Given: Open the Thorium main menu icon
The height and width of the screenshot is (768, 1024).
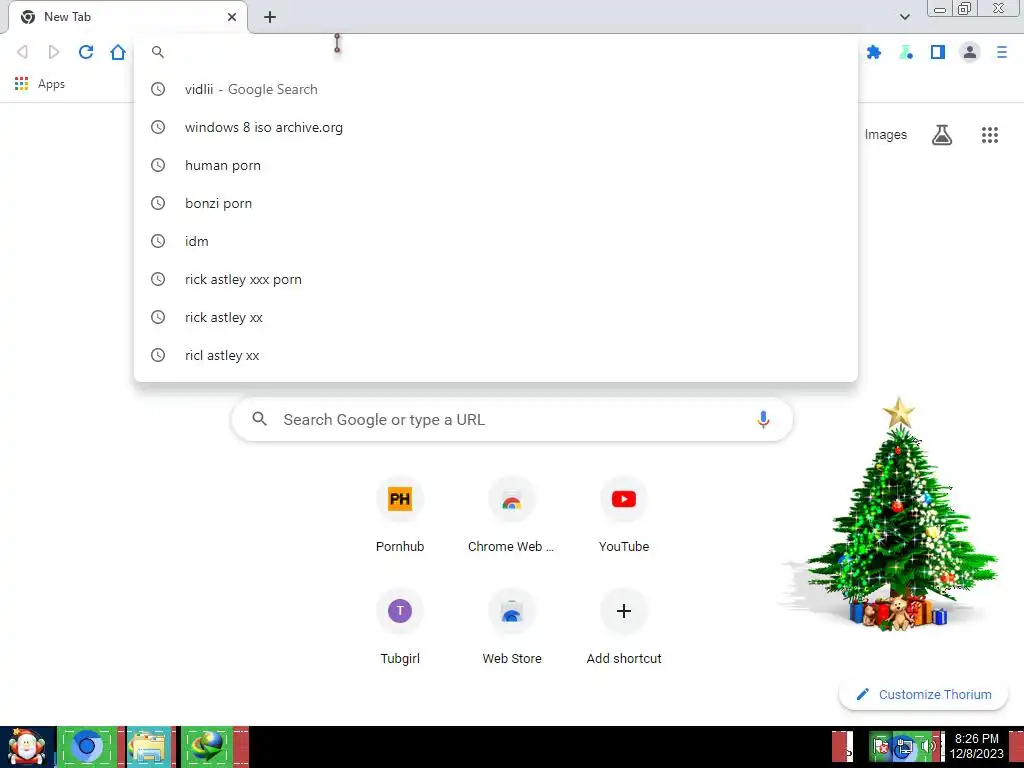Looking at the screenshot, I should [x=1002, y=52].
